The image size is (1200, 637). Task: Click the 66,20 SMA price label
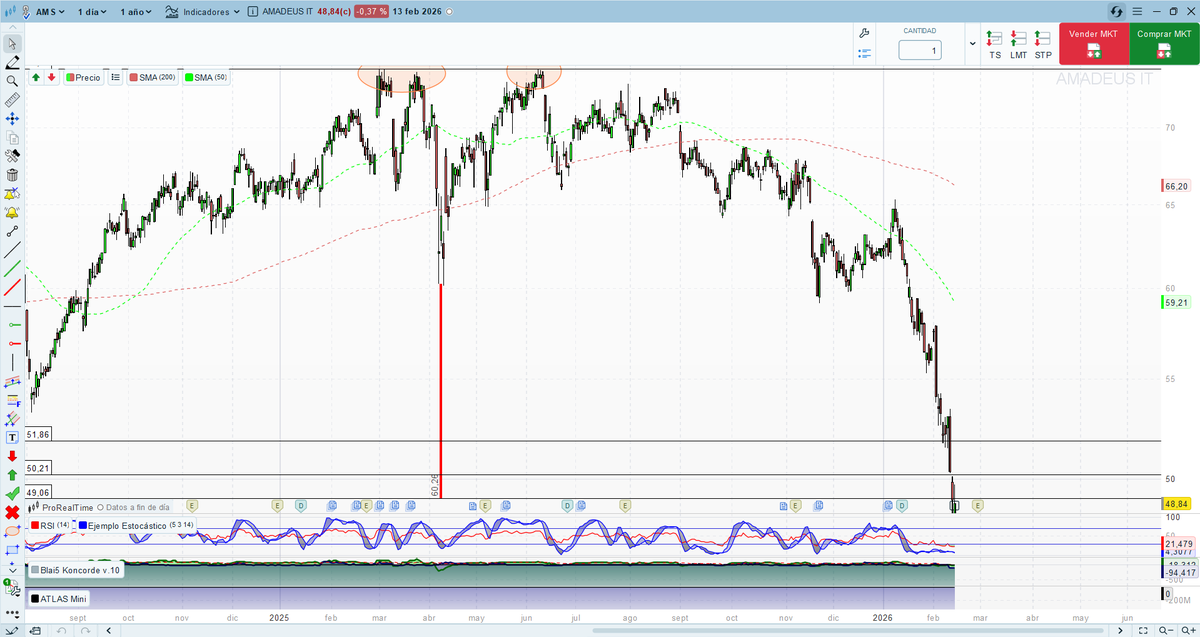pyautogui.click(x=1175, y=186)
